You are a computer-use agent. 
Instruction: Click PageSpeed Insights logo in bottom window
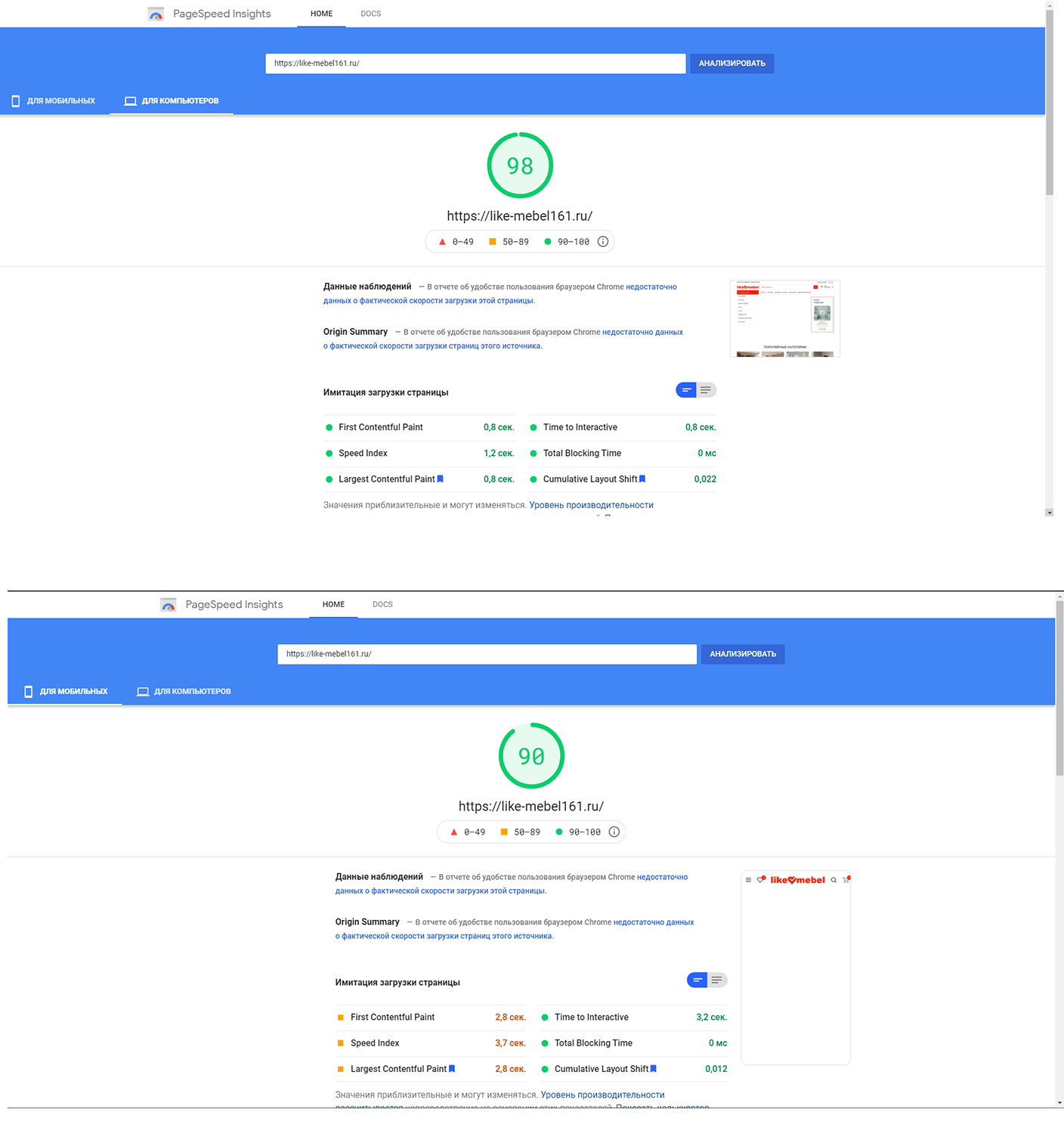point(169,604)
